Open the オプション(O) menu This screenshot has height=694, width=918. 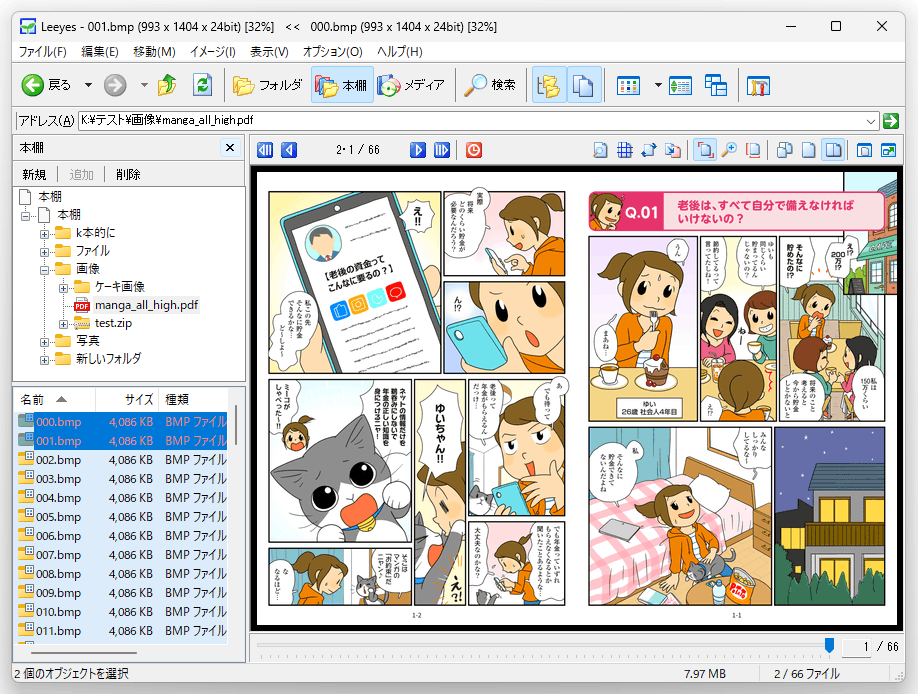tap(333, 52)
